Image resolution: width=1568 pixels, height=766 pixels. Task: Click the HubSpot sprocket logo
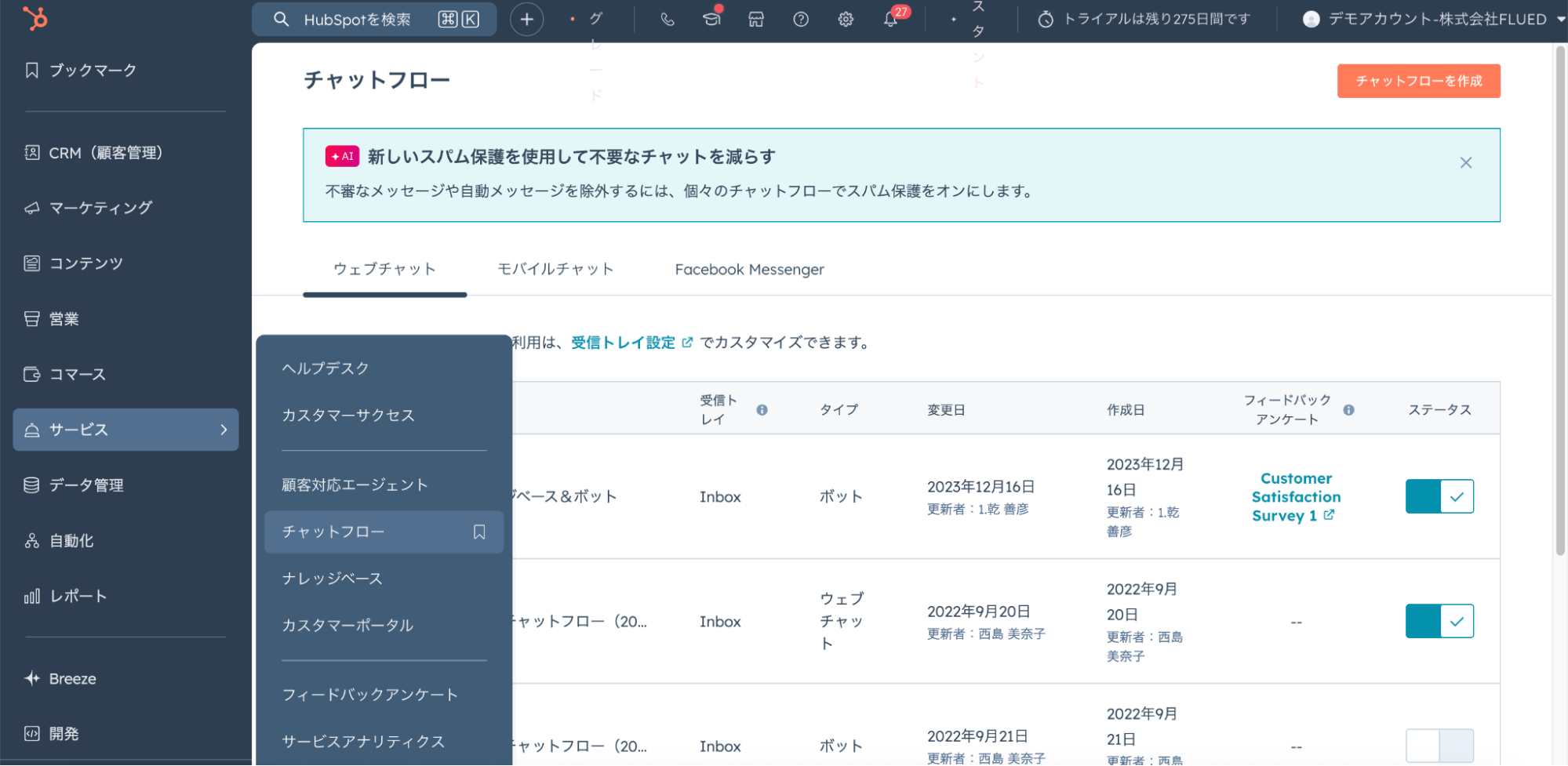click(x=35, y=18)
